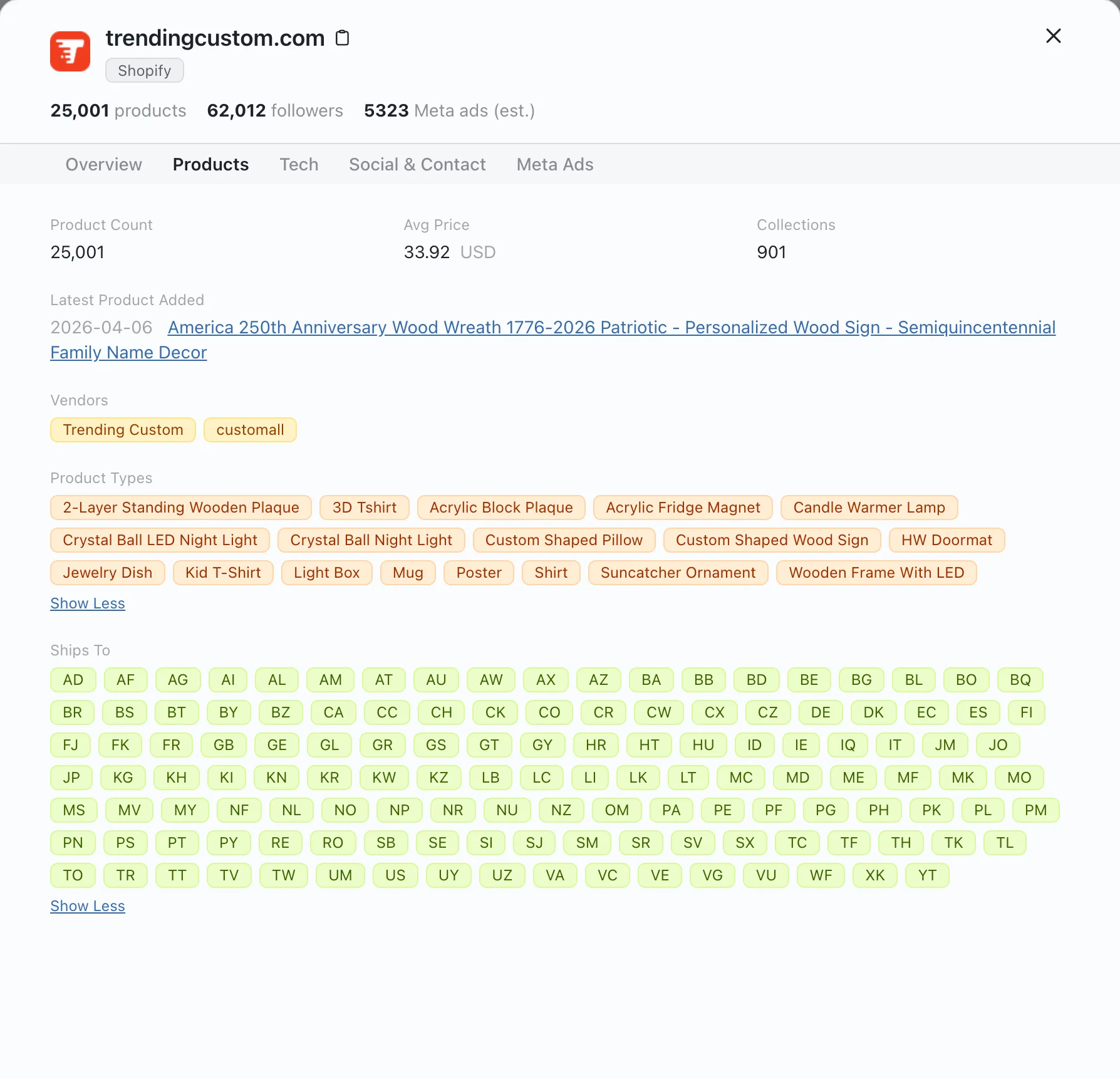Open the Tech tab
This screenshot has height=1079, width=1120.
pyautogui.click(x=299, y=164)
